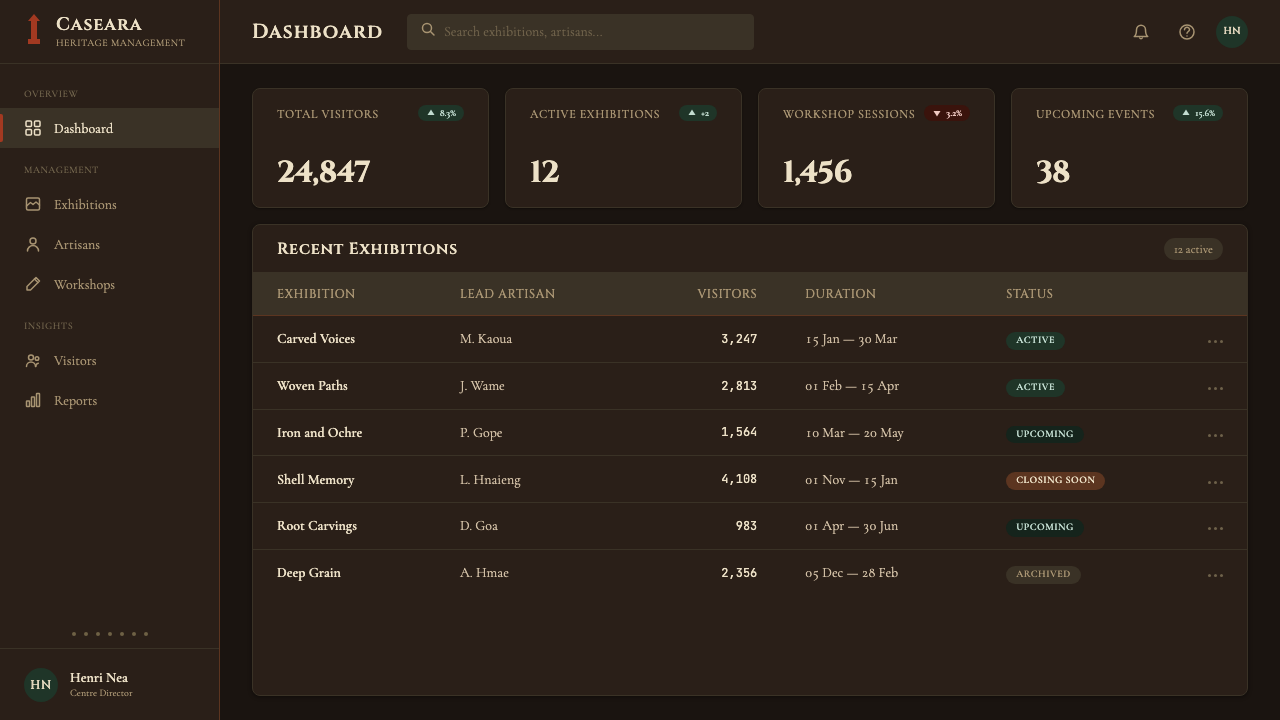Open the Workshop Sessions card

click(x=876, y=148)
